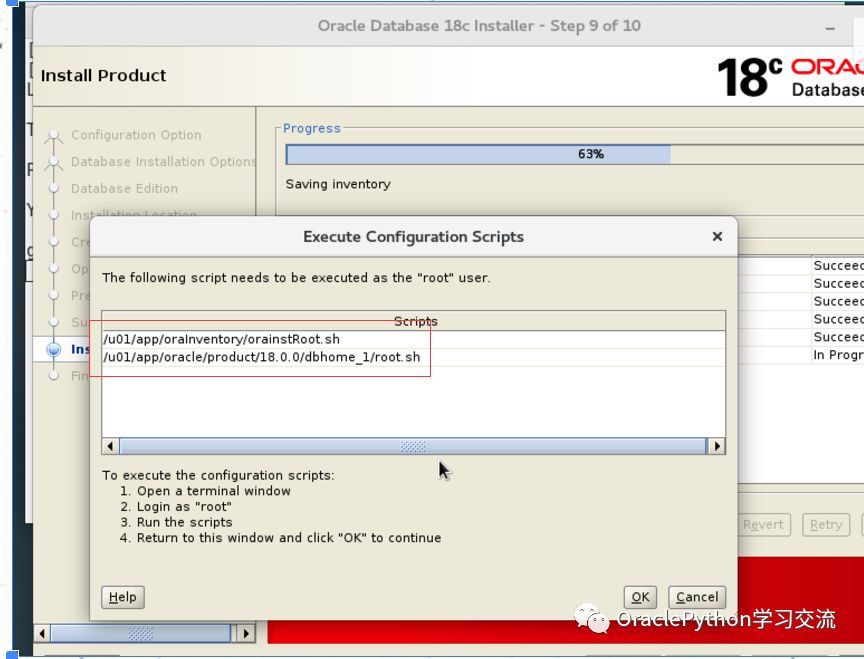Click the sidebar horizontal scrollbar thumb
This screenshot has width=864, height=659.
point(141,634)
